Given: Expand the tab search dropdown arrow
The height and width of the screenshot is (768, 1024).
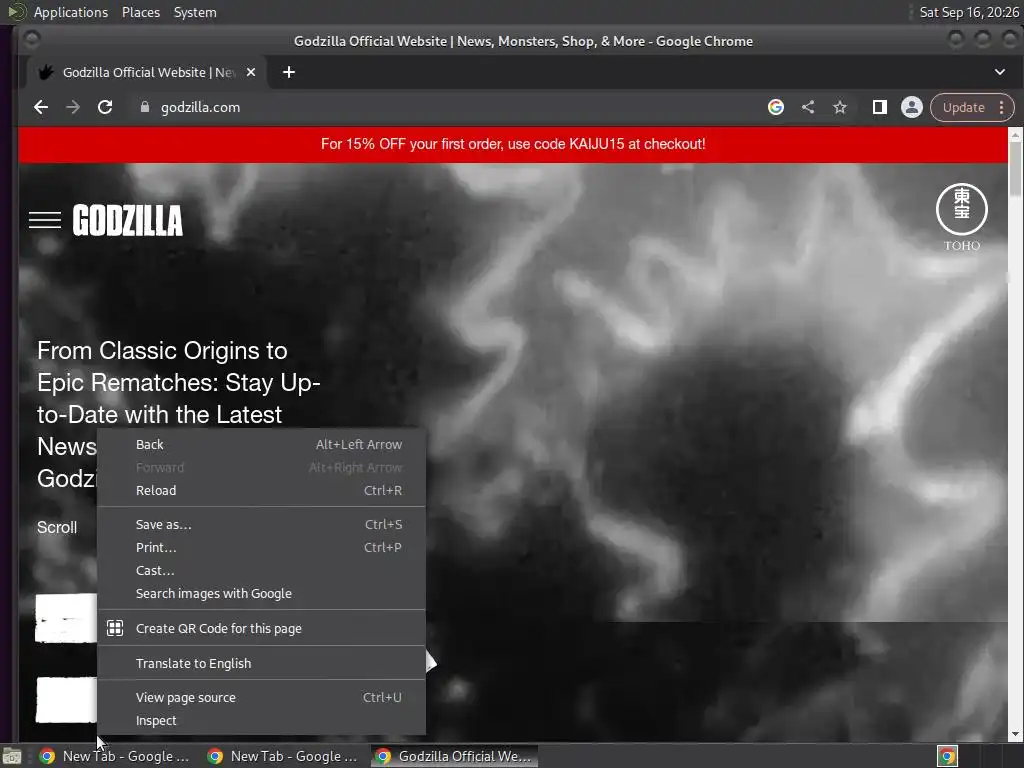Looking at the screenshot, I should [x=1000, y=72].
